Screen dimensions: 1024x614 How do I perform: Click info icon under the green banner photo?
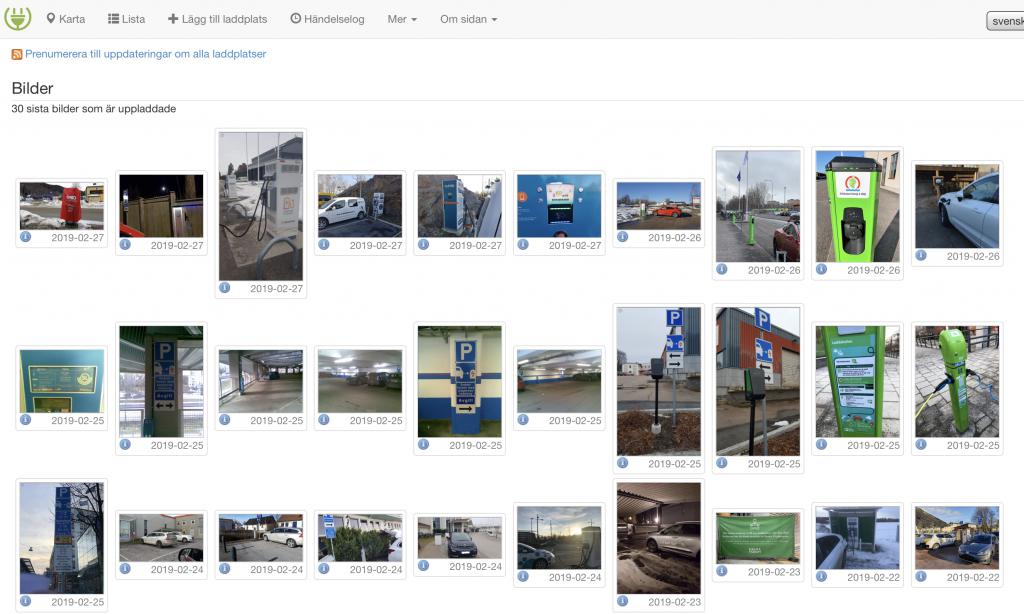(721, 571)
